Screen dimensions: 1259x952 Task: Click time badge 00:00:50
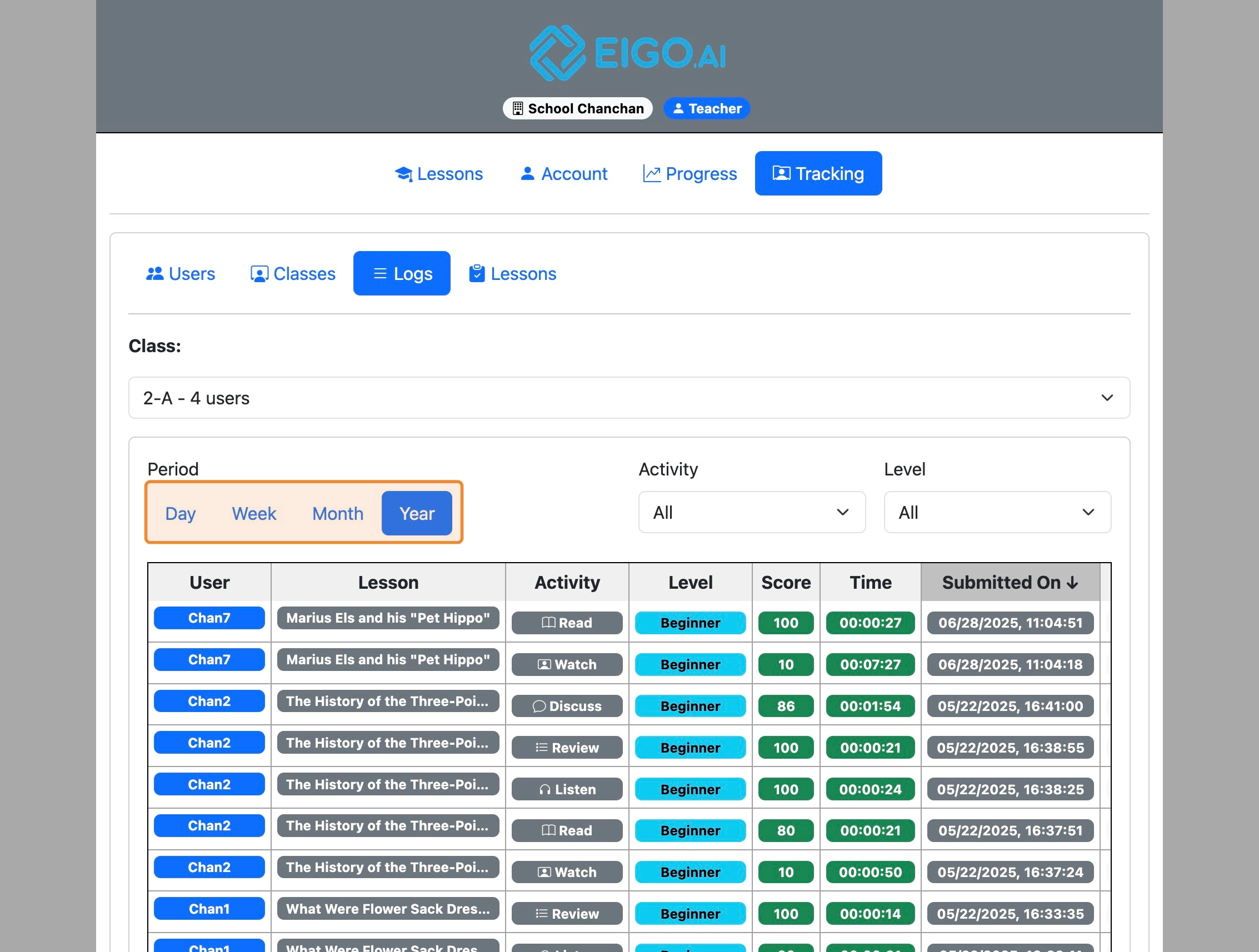coord(870,873)
